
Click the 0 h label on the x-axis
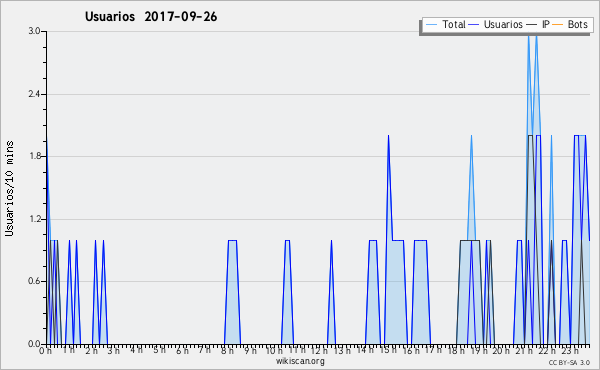(45, 351)
